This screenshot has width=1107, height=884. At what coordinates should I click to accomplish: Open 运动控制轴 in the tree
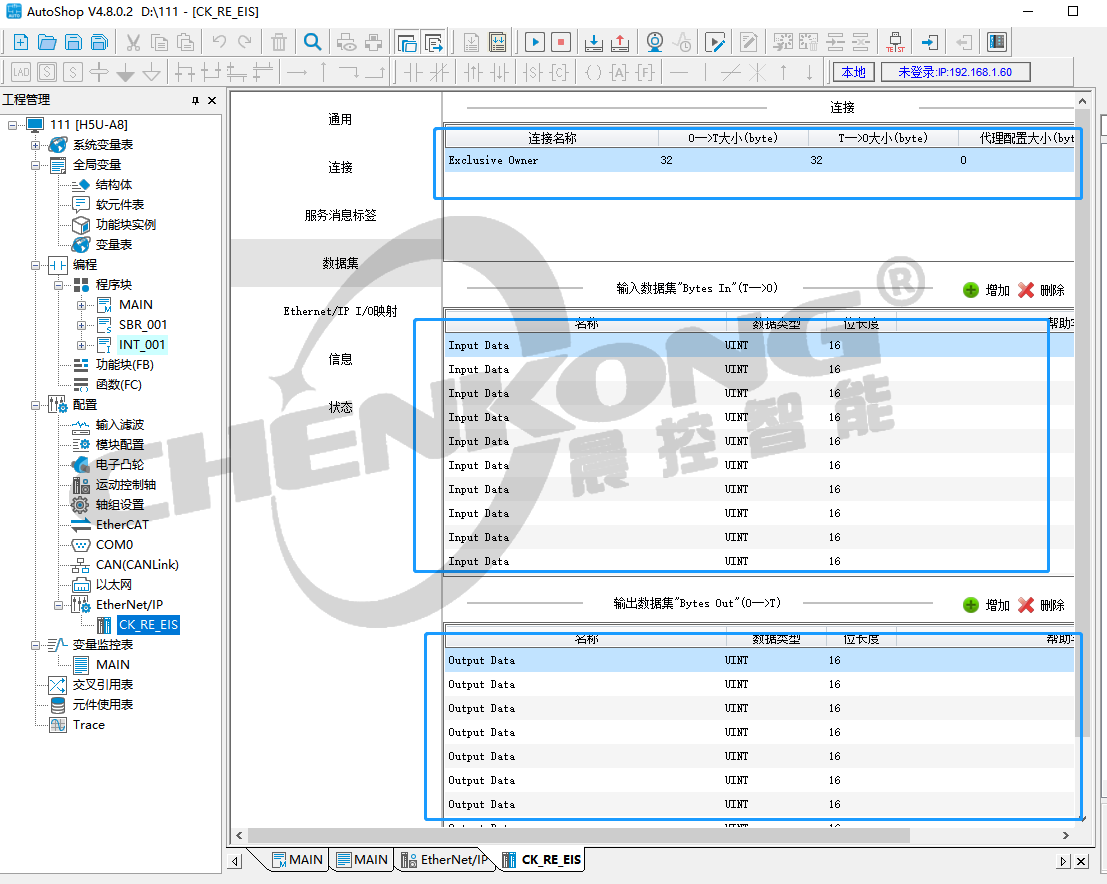[126, 484]
